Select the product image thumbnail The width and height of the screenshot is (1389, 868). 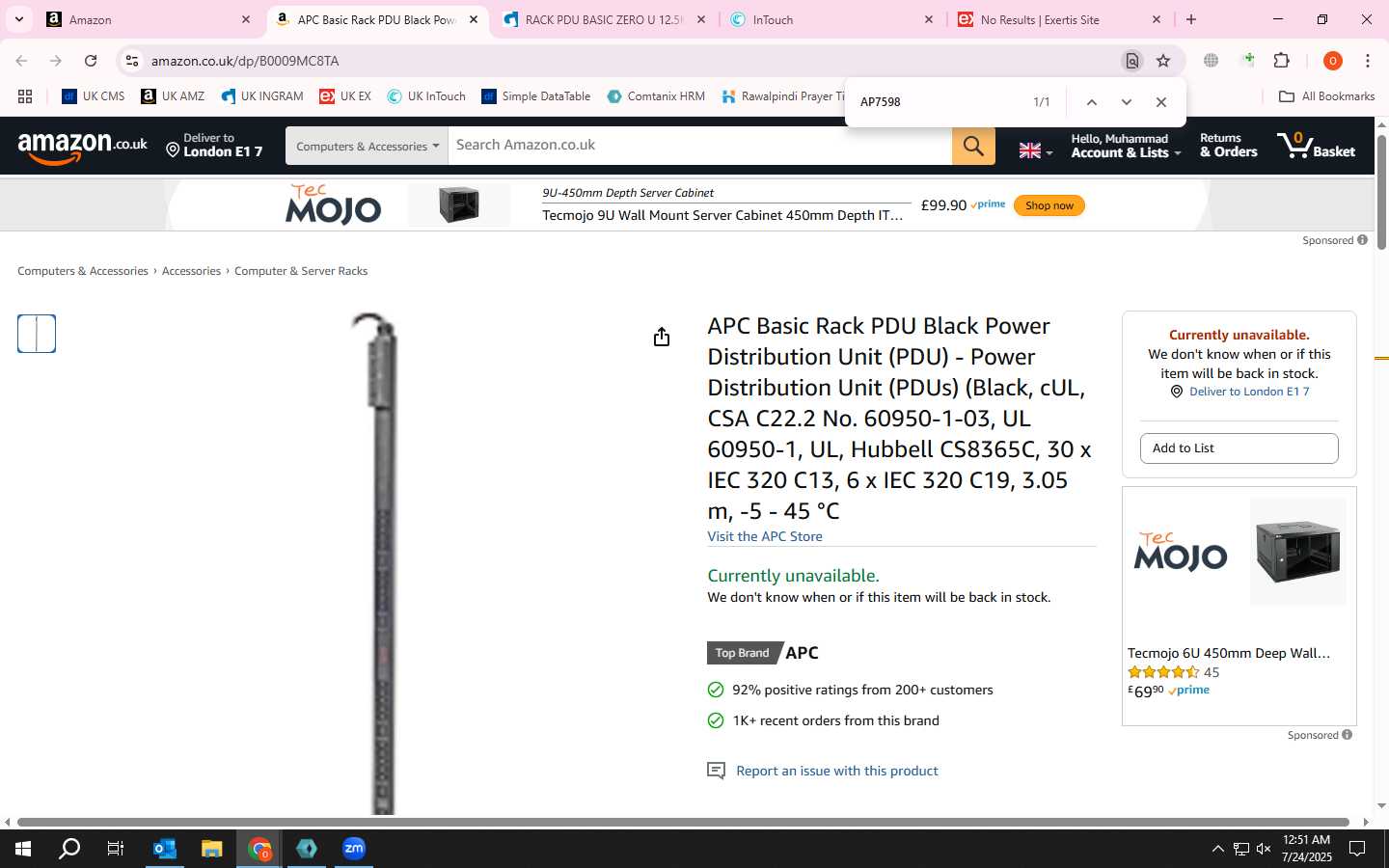(x=37, y=334)
